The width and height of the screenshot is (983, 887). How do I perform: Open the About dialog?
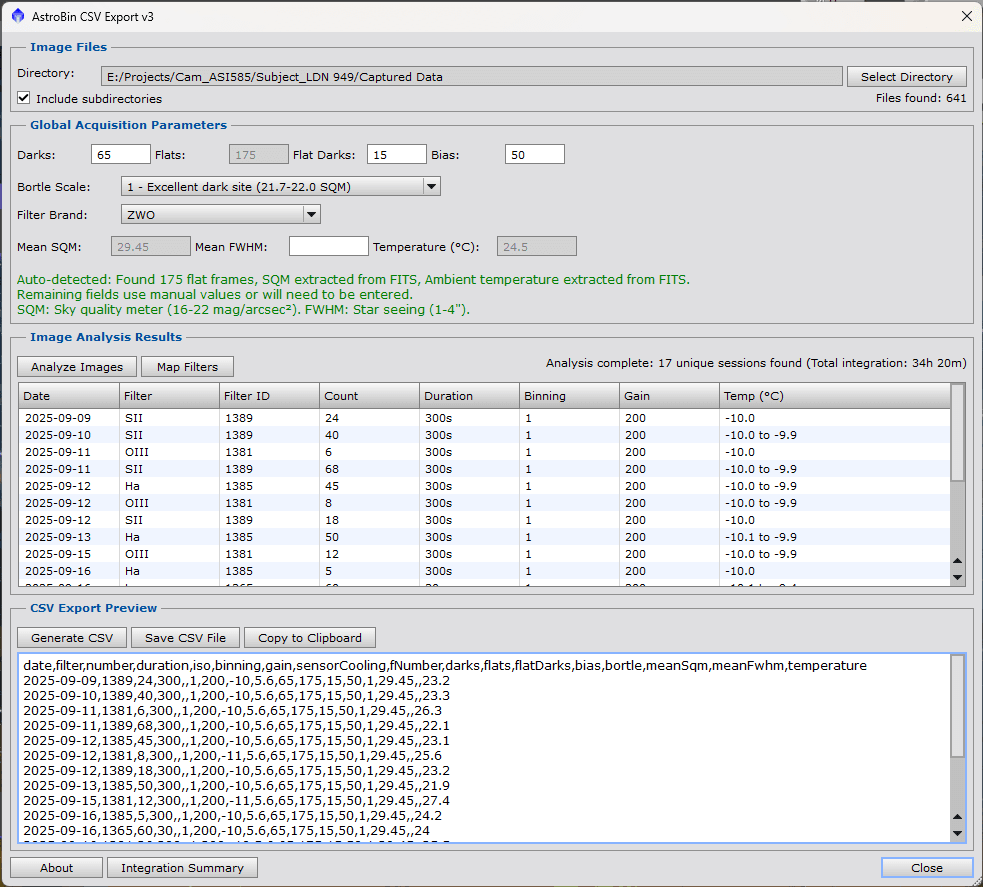(x=56, y=867)
